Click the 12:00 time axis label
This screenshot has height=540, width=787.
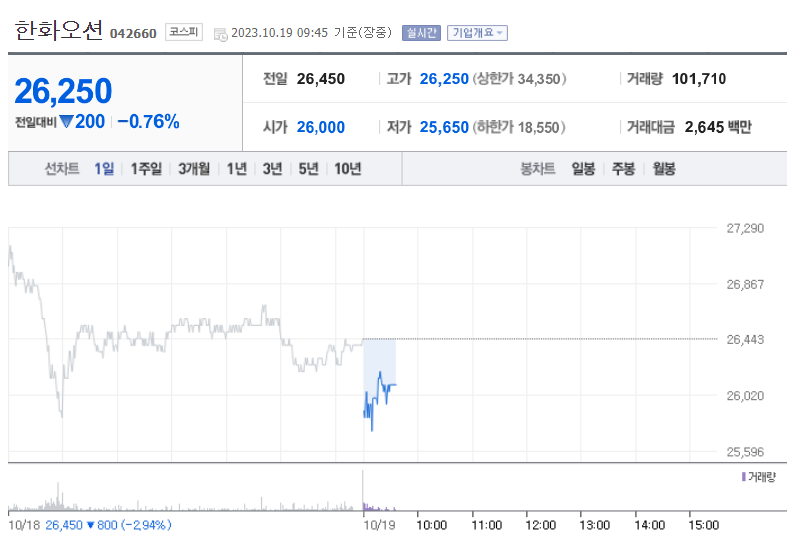pos(541,525)
